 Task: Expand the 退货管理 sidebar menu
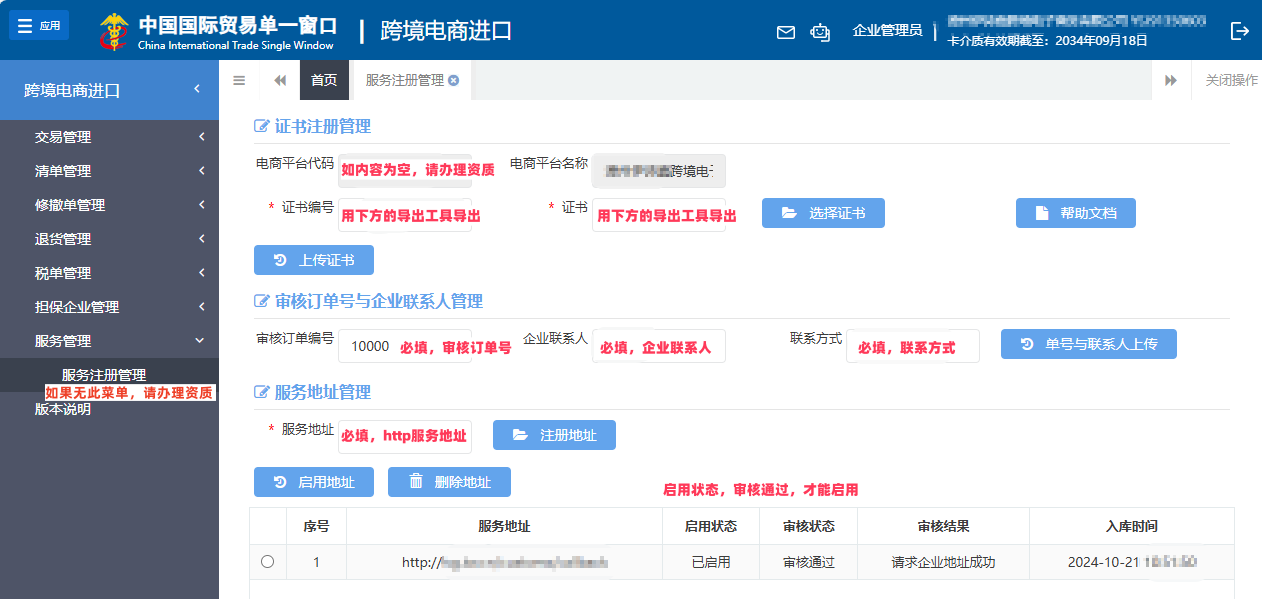110,239
